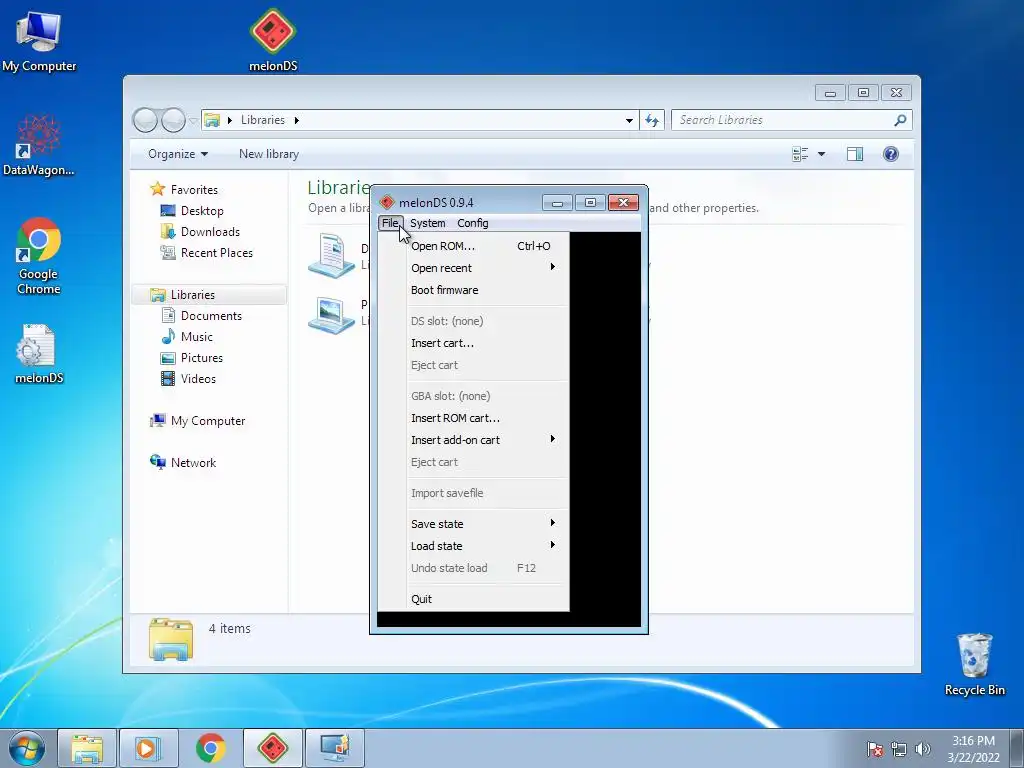Open the DataWagon desktop shortcut
The image size is (1024, 768).
click(39, 145)
